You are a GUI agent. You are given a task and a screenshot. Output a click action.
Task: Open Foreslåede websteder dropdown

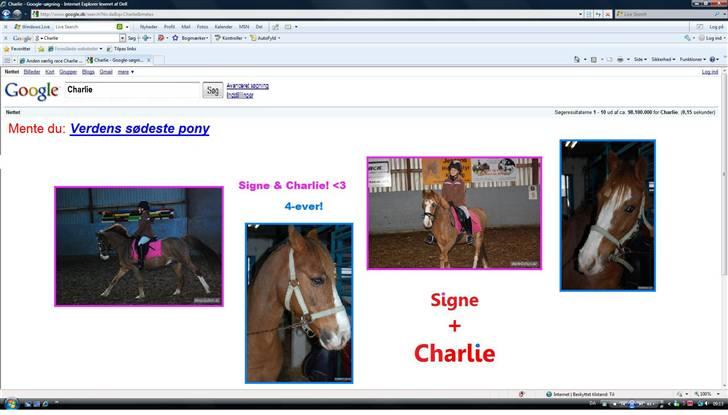point(75,49)
